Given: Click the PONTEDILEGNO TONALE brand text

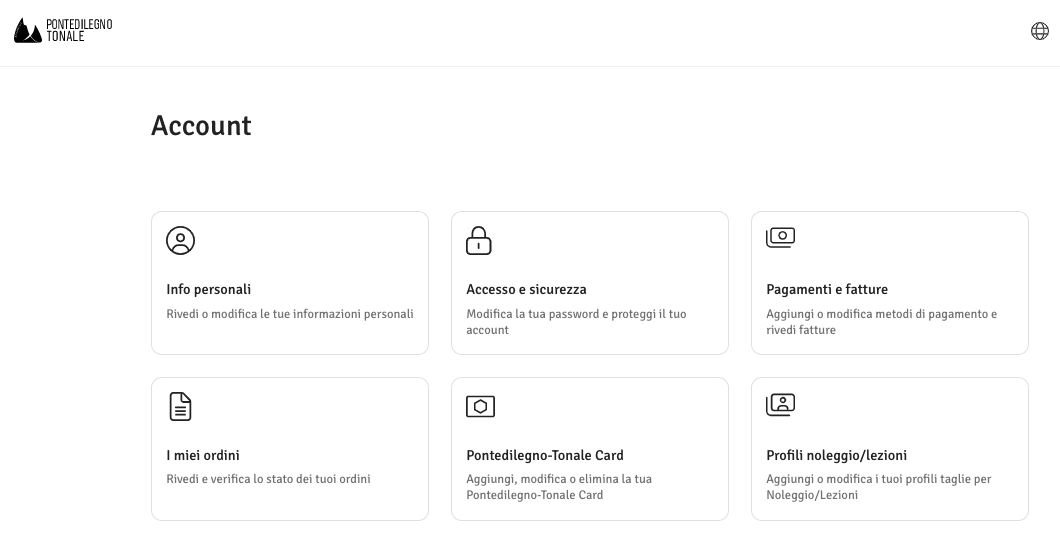Looking at the screenshot, I should [79, 30].
